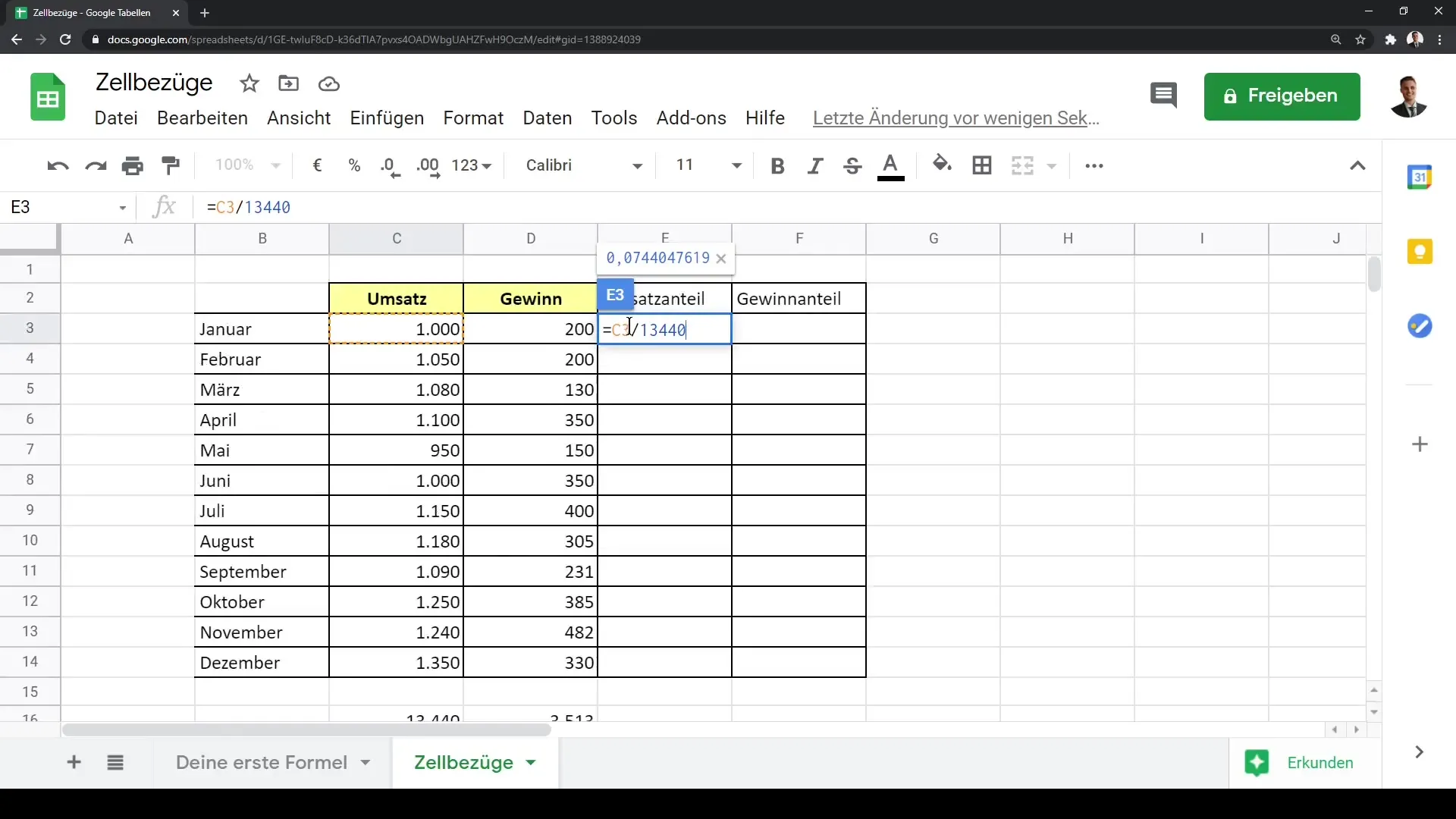Click the plus add-ons sidebar icon

(x=1420, y=444)
